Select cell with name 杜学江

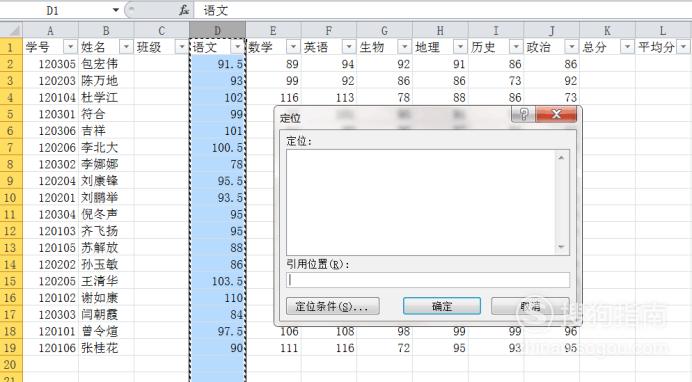coord(106,97)
